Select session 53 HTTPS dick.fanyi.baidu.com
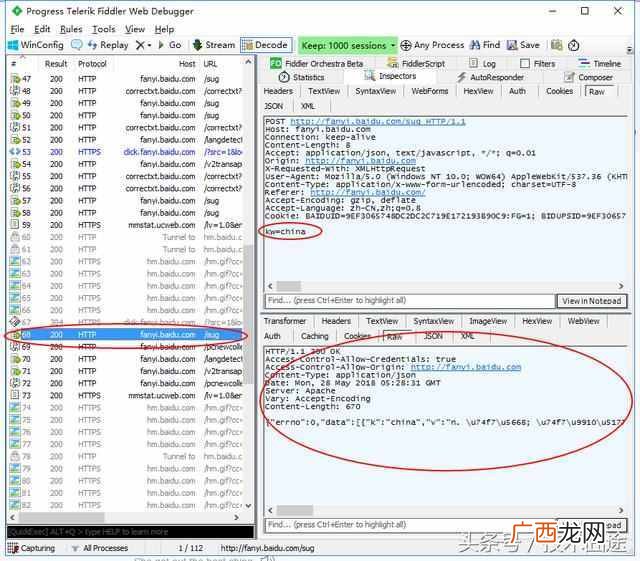The image size is (640, 561). coord(126,152)
